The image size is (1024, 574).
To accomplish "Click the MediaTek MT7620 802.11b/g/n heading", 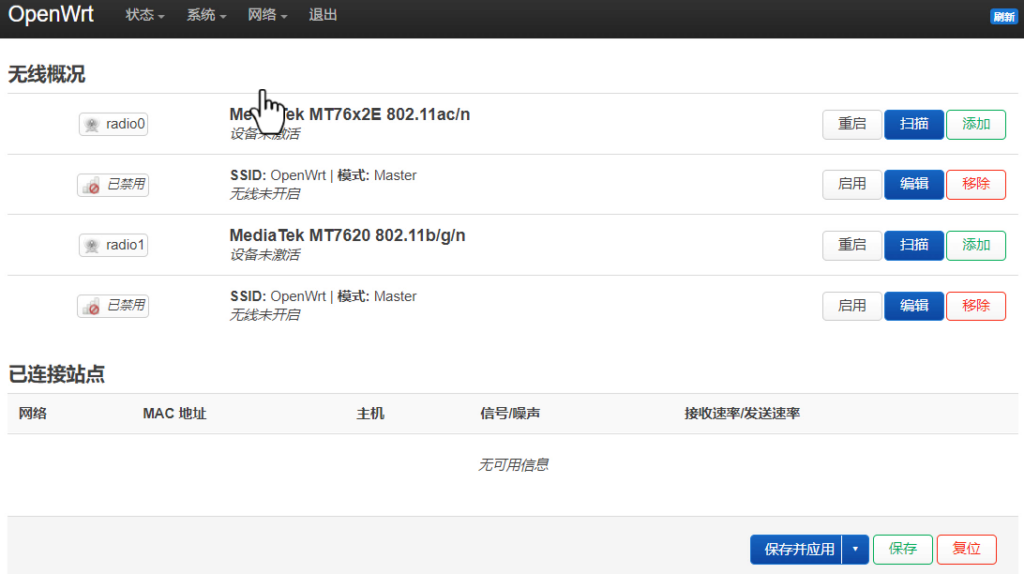I will [347, 235].
